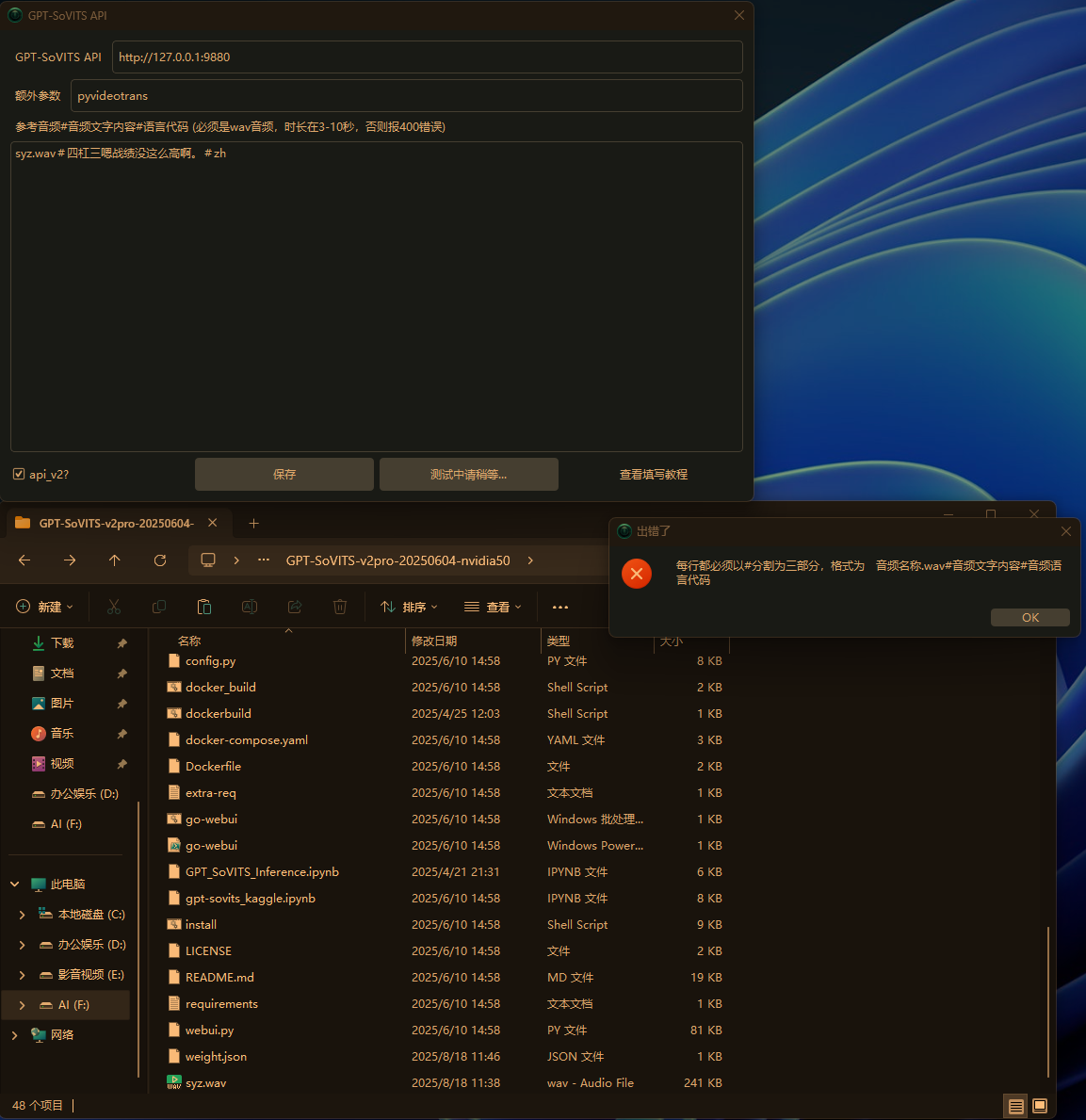Expand the address bar ellipsis breadcrumb
Screen dimensions: 1086x1120
click(x=264, y=560)
